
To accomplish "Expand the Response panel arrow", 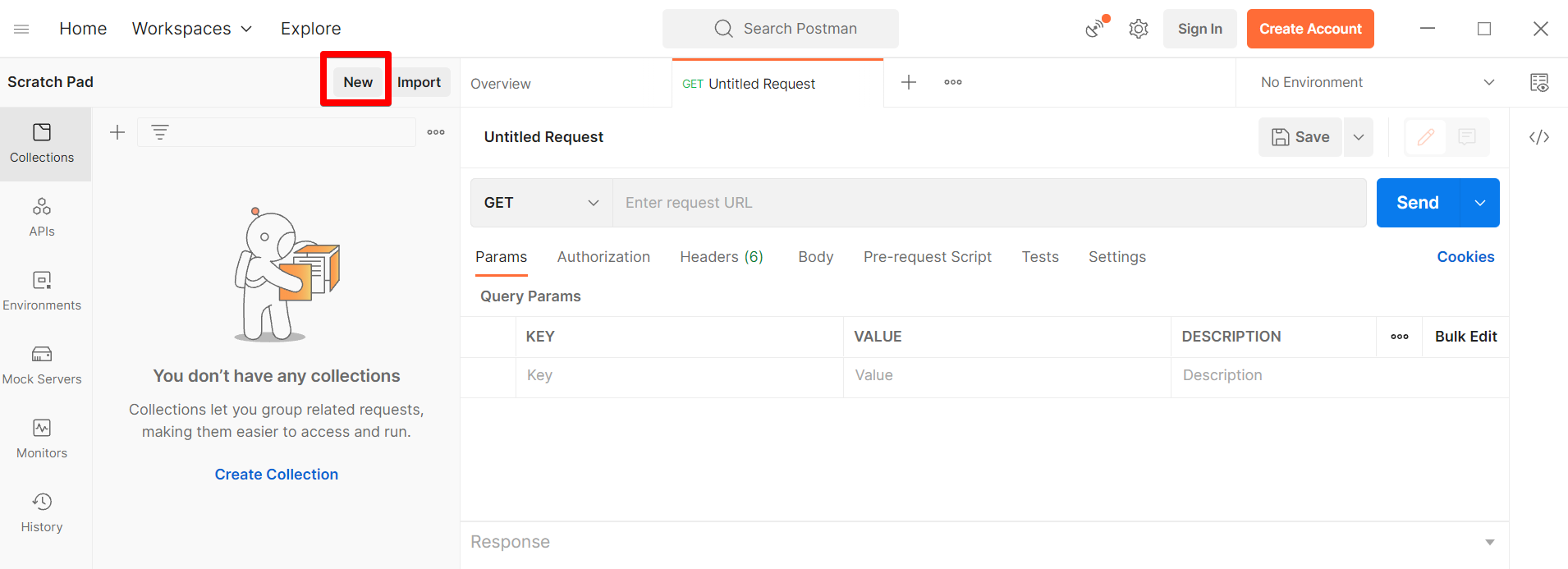I will click(x=1490, y=542).
